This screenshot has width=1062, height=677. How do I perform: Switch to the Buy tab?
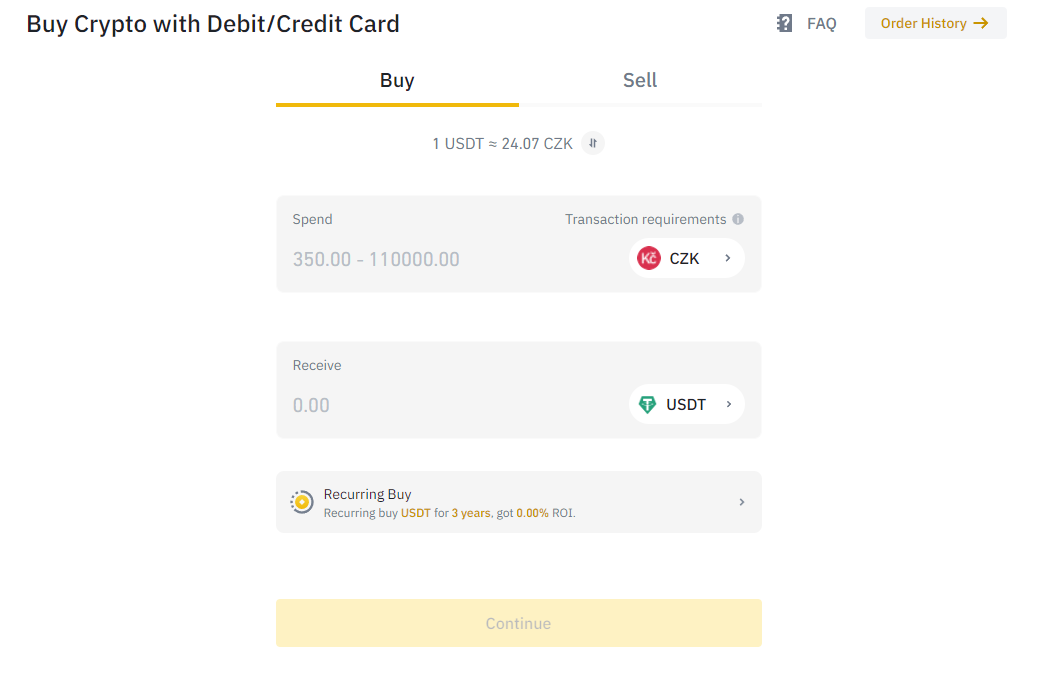(397, 81)
